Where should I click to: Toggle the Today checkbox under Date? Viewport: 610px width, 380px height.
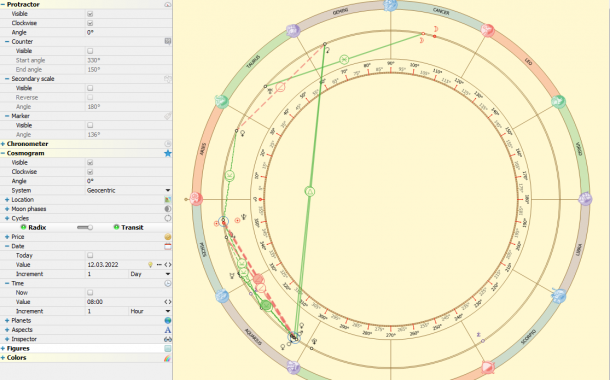(90, 256)
